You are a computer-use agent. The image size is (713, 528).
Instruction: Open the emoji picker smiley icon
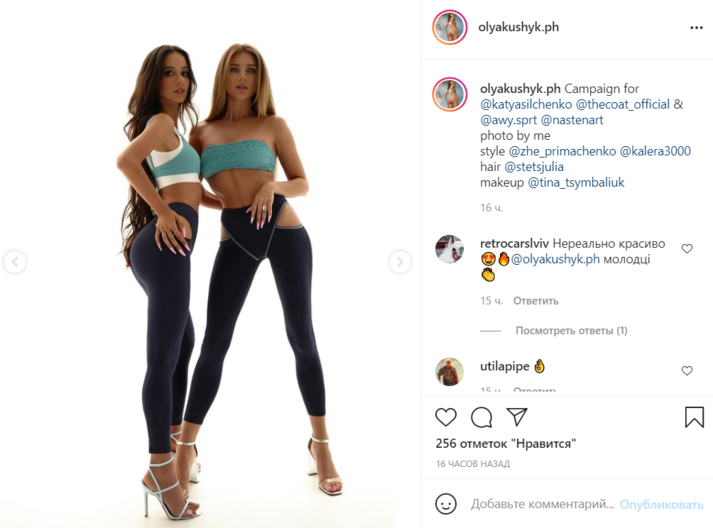point(446,504)
